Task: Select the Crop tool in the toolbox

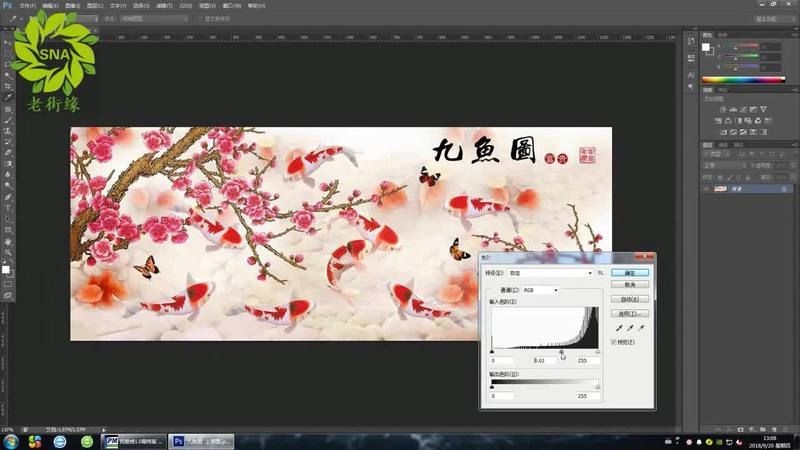Action: 8,86
